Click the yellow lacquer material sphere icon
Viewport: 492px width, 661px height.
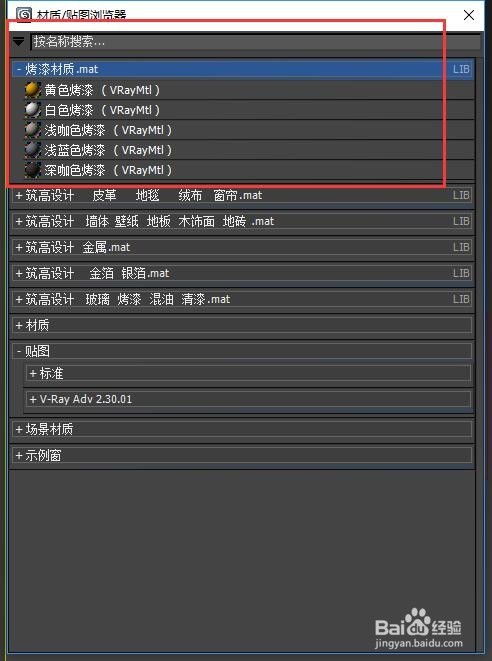tap(32, 90)
